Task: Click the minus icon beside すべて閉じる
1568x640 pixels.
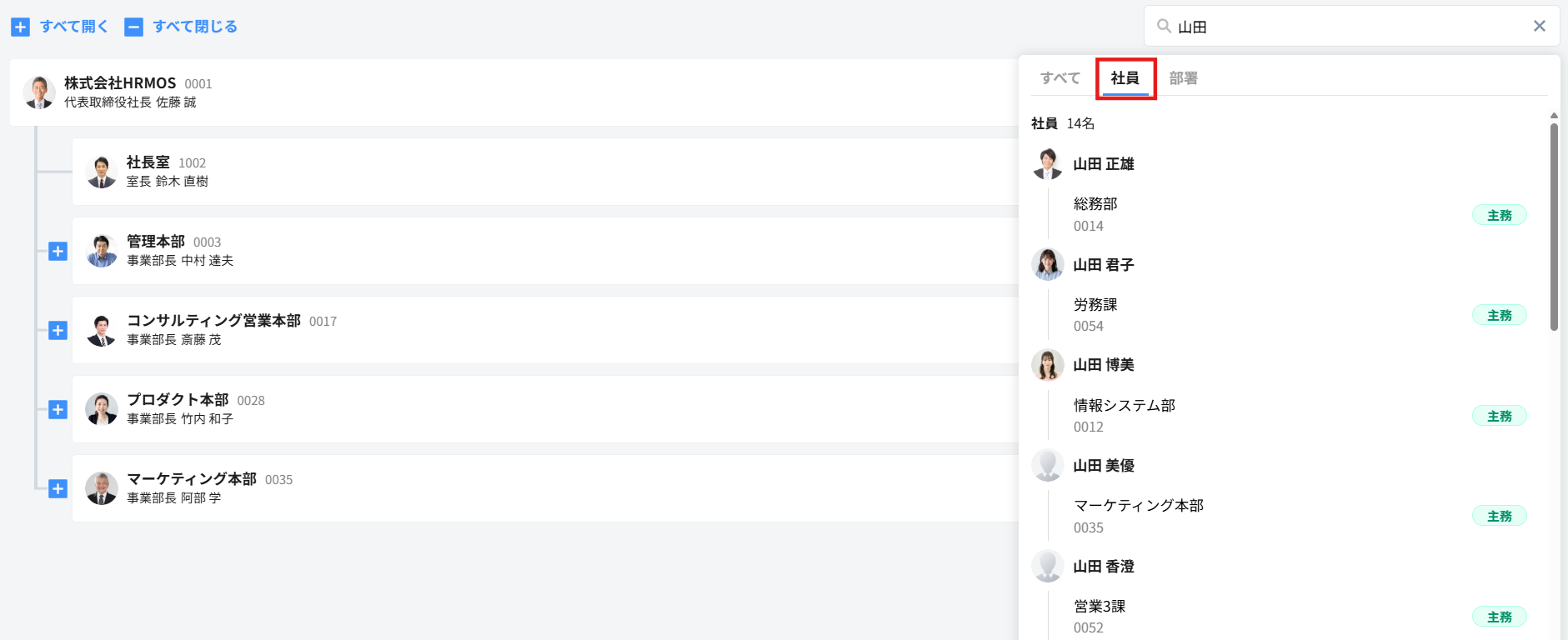Action: click(x=133, y=27)
